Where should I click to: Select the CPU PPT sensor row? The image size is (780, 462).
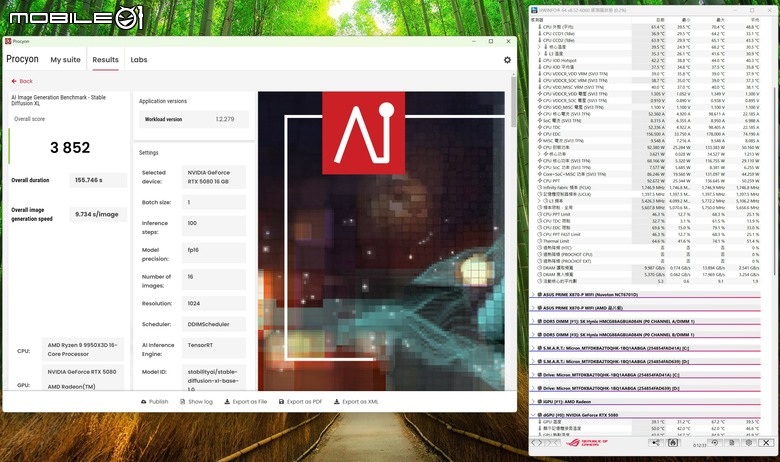[646, 181]
